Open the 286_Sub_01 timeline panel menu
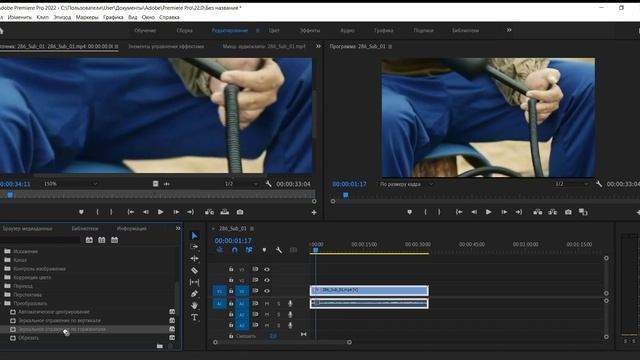Screen dimensions: 640x360 click(252, 229)
